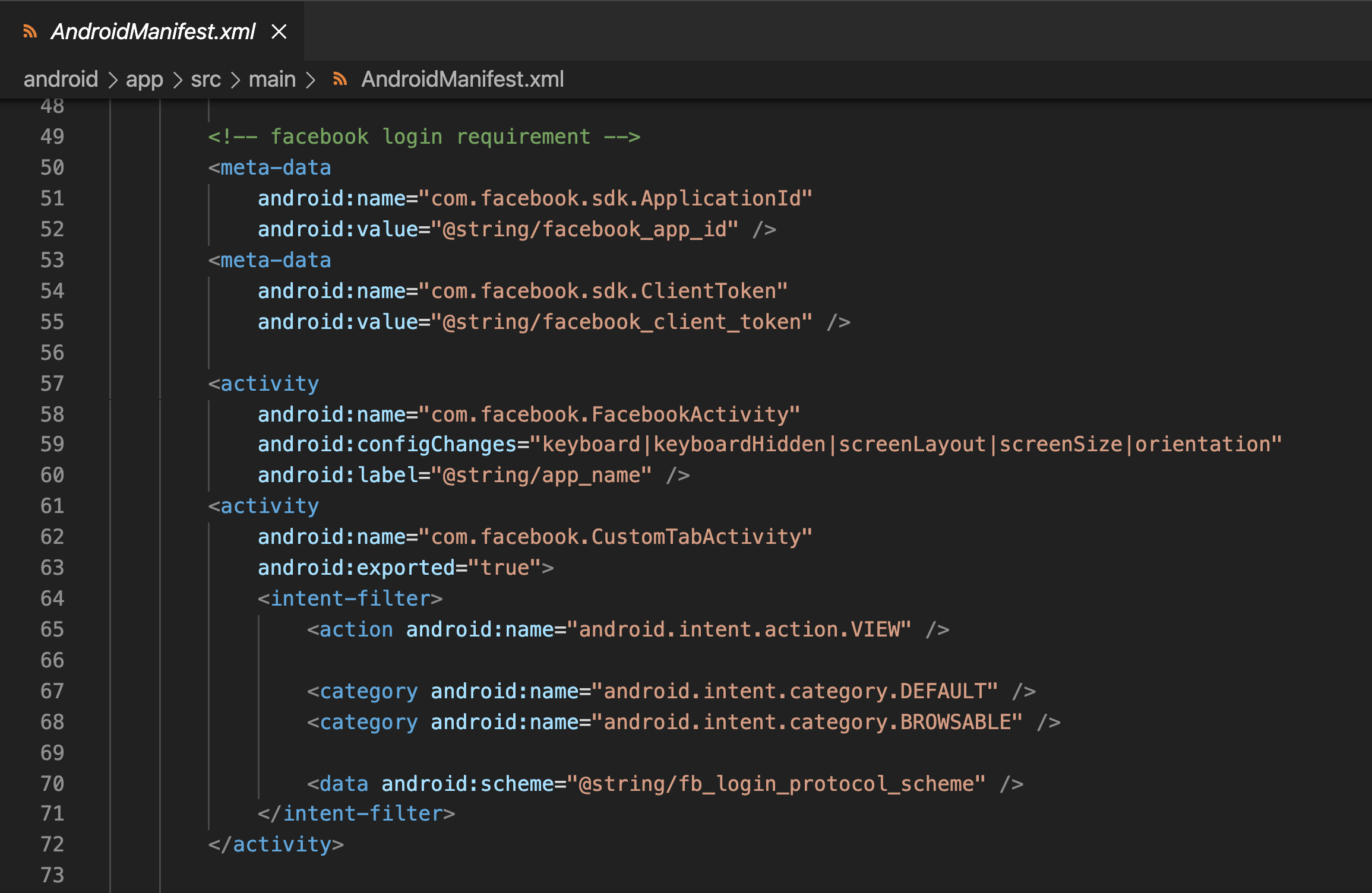Open the main breadcrumb segment
The image size is (1372, 893).
click(x=272, y=79)
